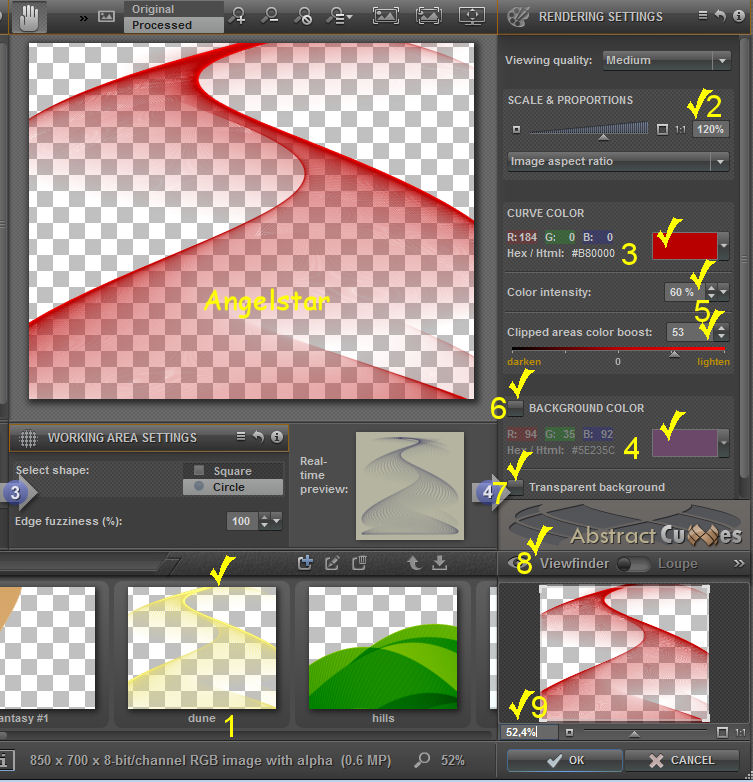Add new preset in preset toolbar

coord(306,563)
